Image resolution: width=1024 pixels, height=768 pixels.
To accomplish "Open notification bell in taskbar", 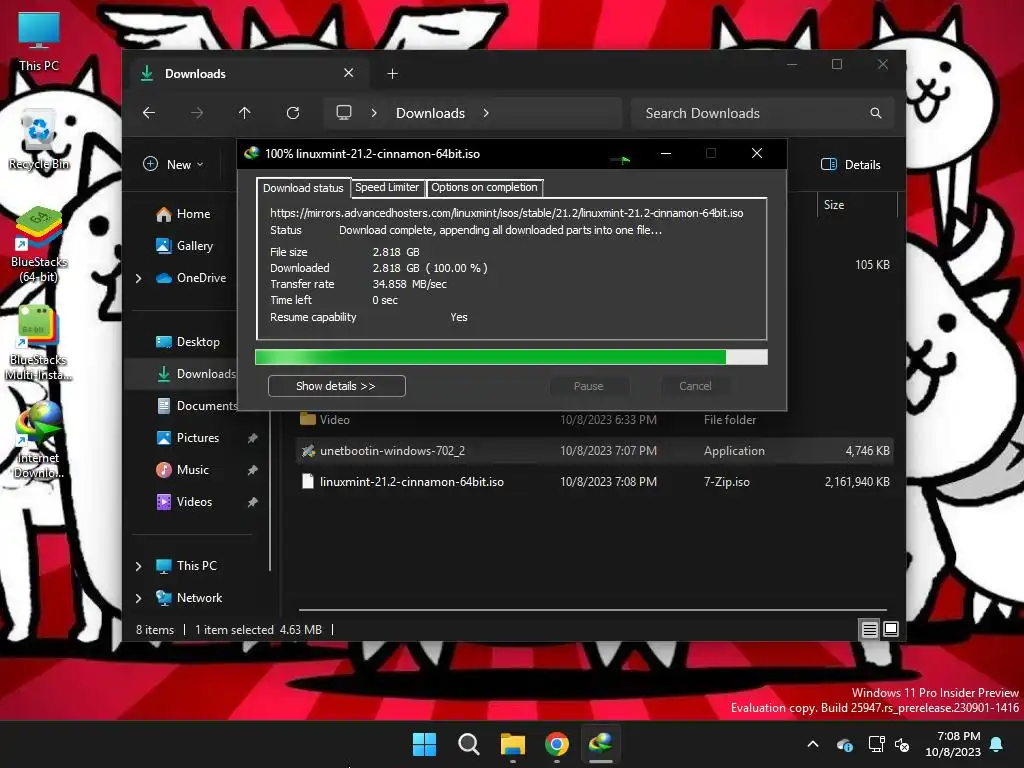I will 997,744.
